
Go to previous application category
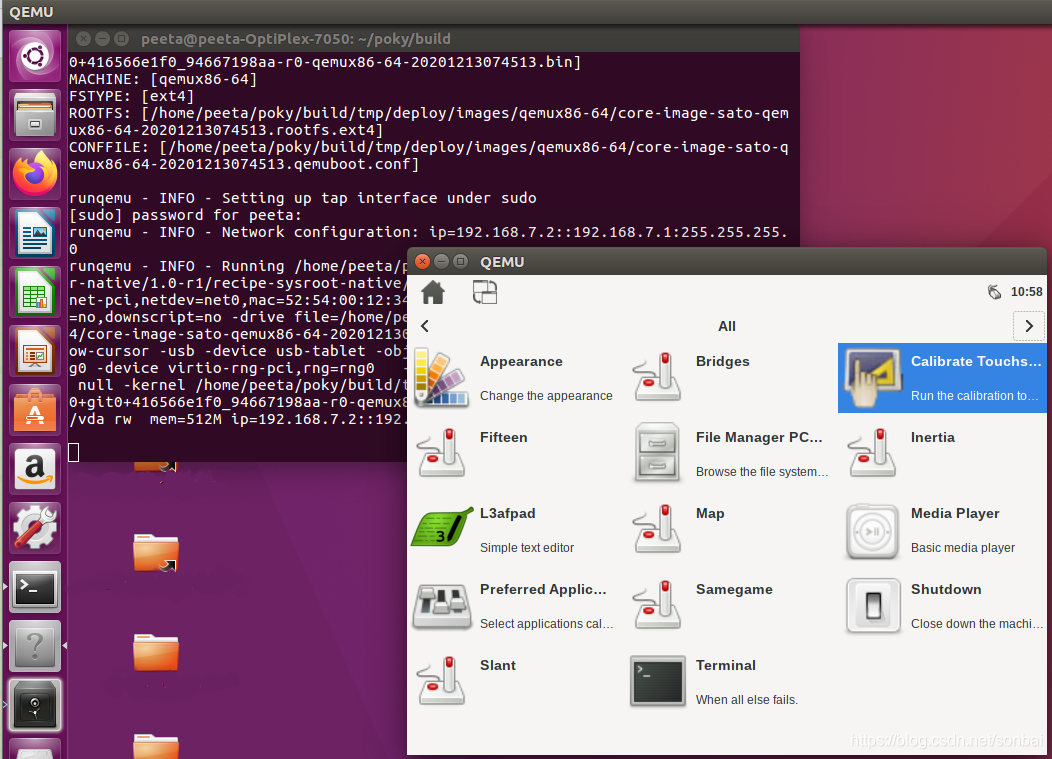425,326
